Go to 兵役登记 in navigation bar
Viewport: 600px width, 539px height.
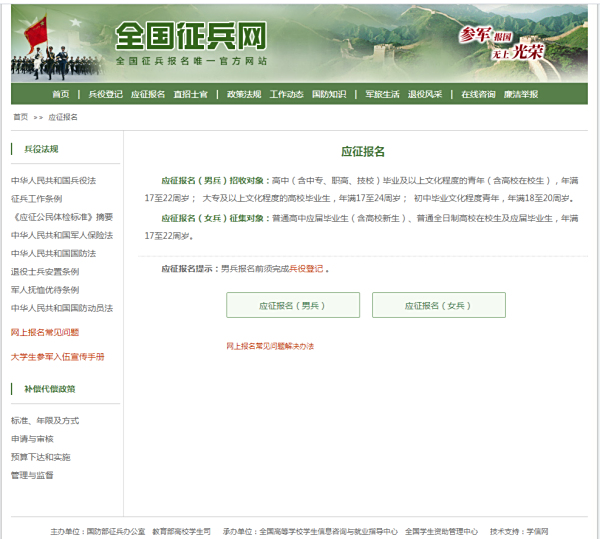click(x=105, y=94)
